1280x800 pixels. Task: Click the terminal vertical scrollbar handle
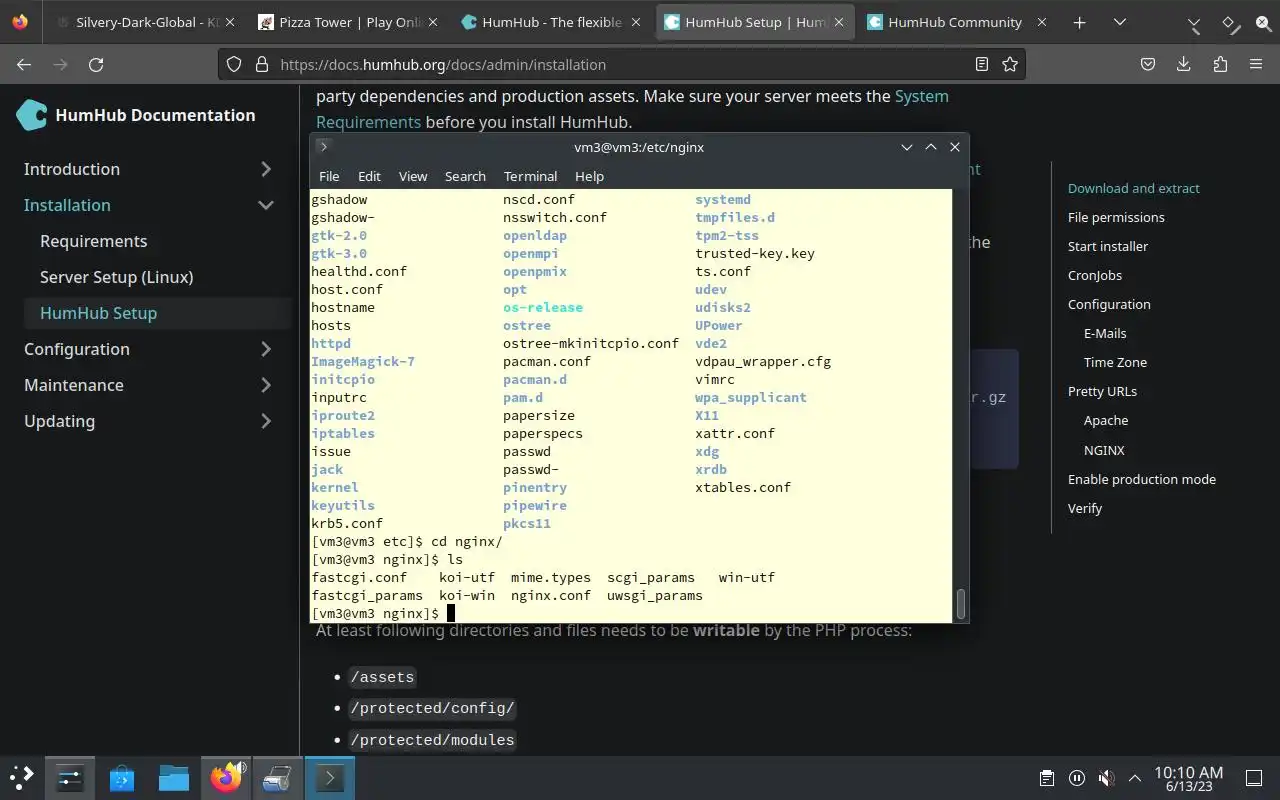961,603
